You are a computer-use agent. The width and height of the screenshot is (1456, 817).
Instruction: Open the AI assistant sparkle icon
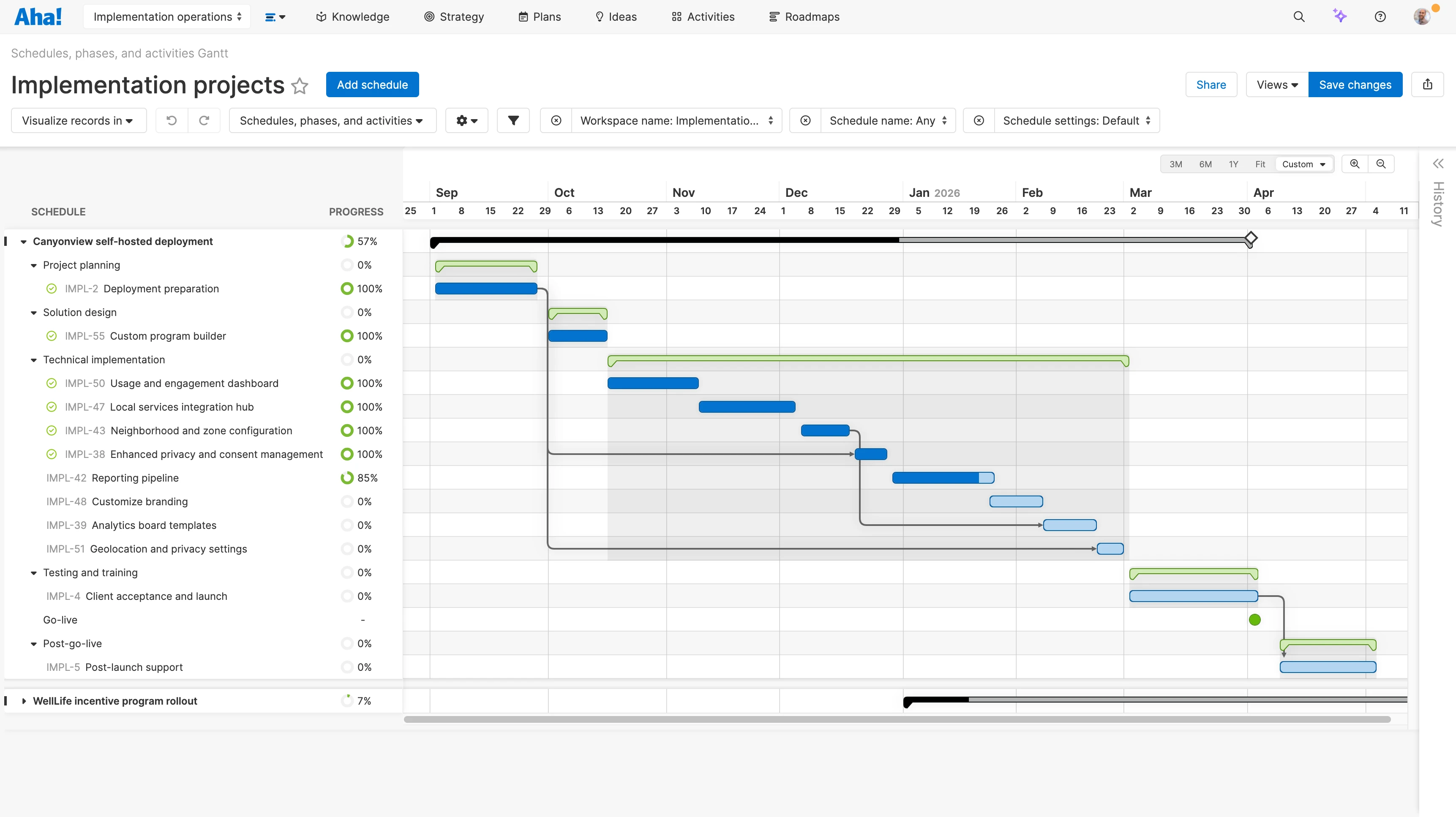pyautogui.click(x=1339, y=16)
